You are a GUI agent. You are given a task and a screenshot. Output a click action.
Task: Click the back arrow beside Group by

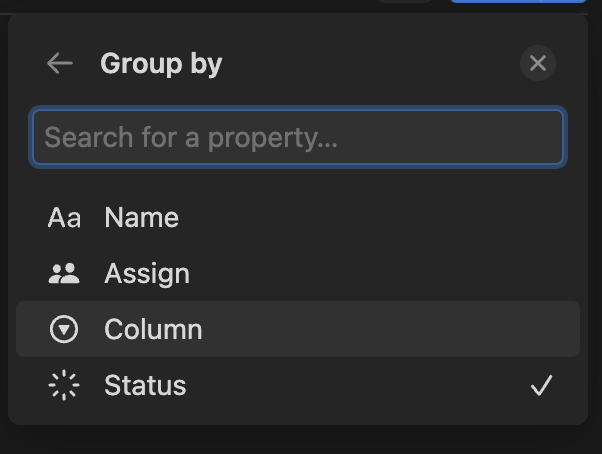point(60,64)
